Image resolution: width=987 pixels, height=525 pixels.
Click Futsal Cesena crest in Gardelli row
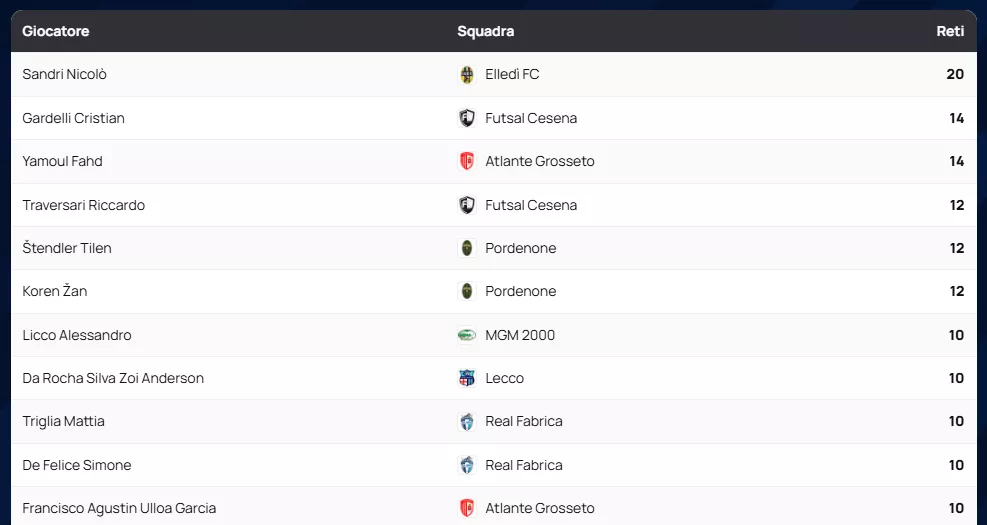[466, 118]
